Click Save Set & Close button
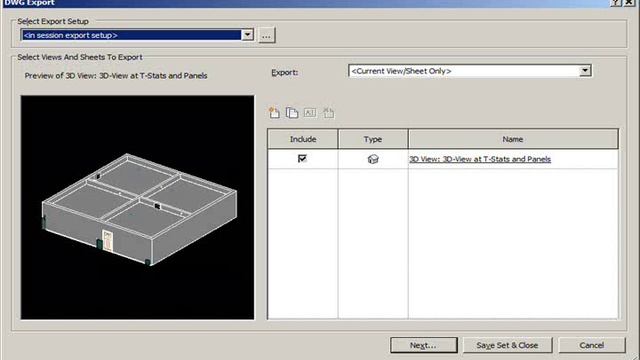Screen dimensions: 640x360 tap(507, 345)
